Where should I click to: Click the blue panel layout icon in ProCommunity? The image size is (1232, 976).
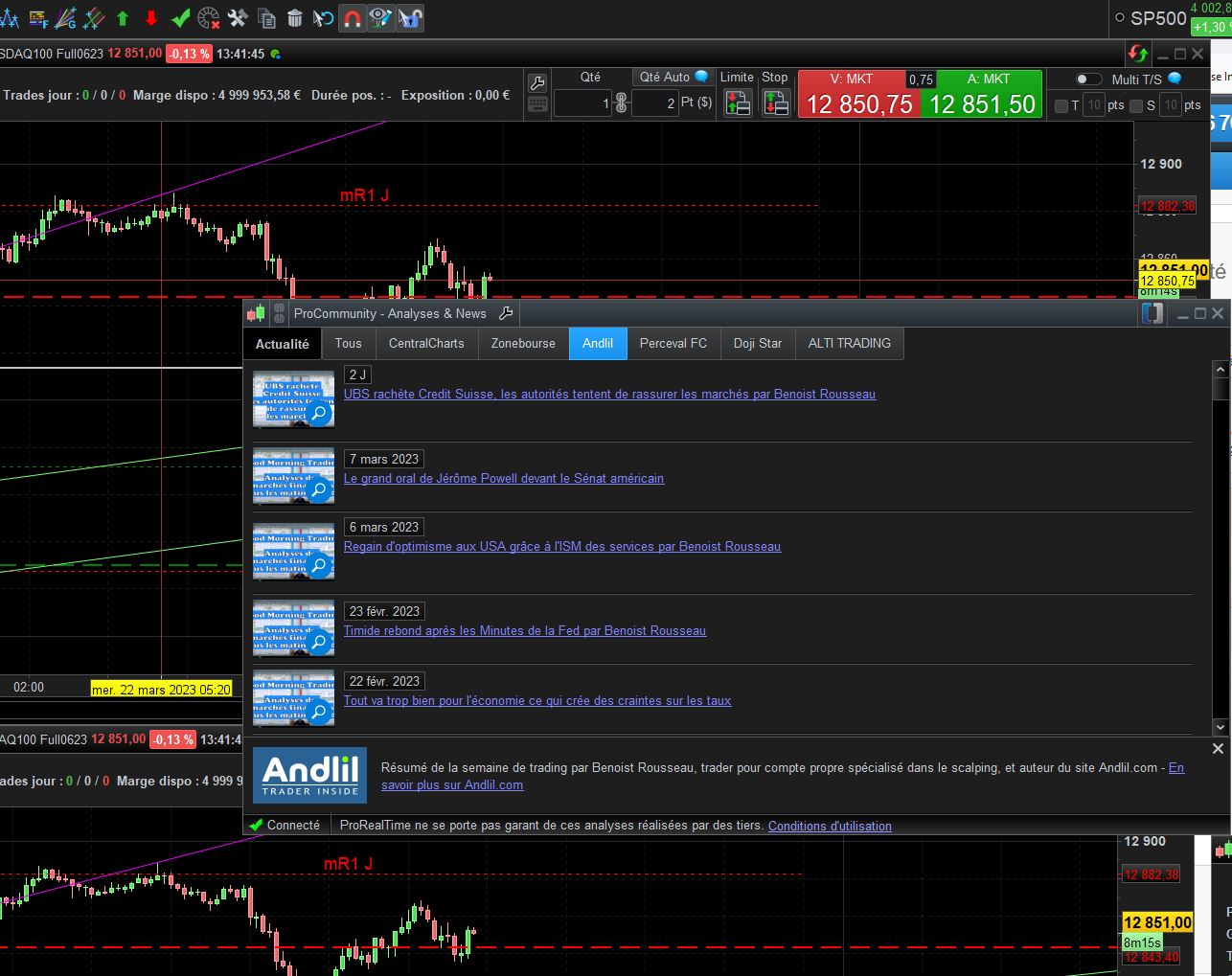coord(1152,313)
